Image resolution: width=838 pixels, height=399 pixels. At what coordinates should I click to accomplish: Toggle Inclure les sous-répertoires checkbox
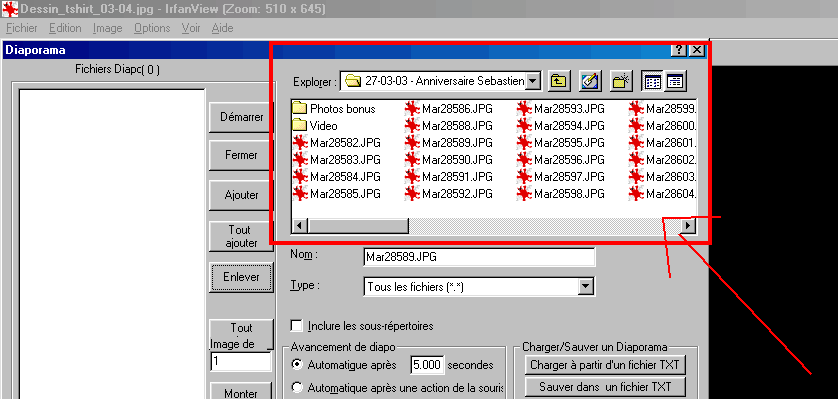click(296, 325)
